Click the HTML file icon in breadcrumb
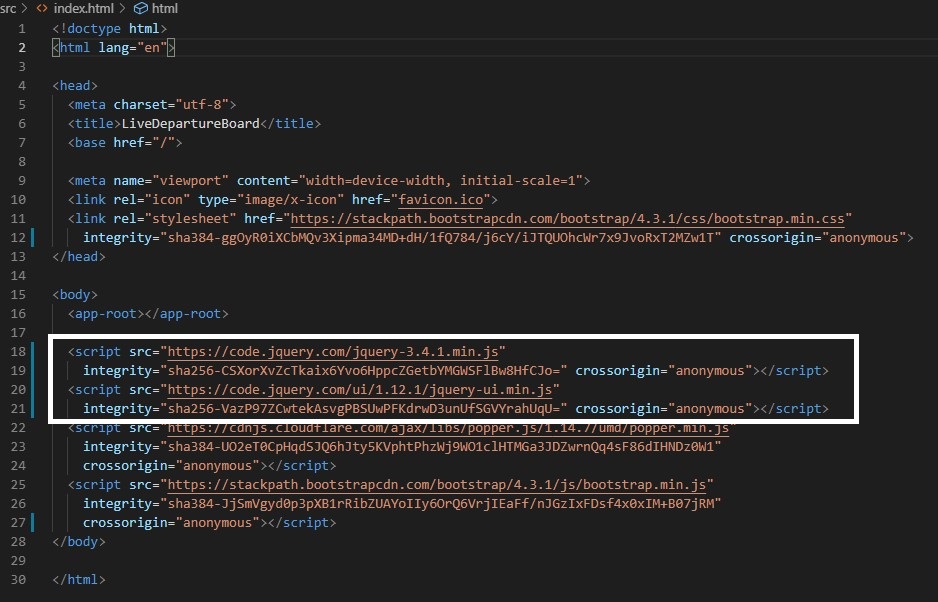This screenshot has width=938, height=602. tap(41, 8)
